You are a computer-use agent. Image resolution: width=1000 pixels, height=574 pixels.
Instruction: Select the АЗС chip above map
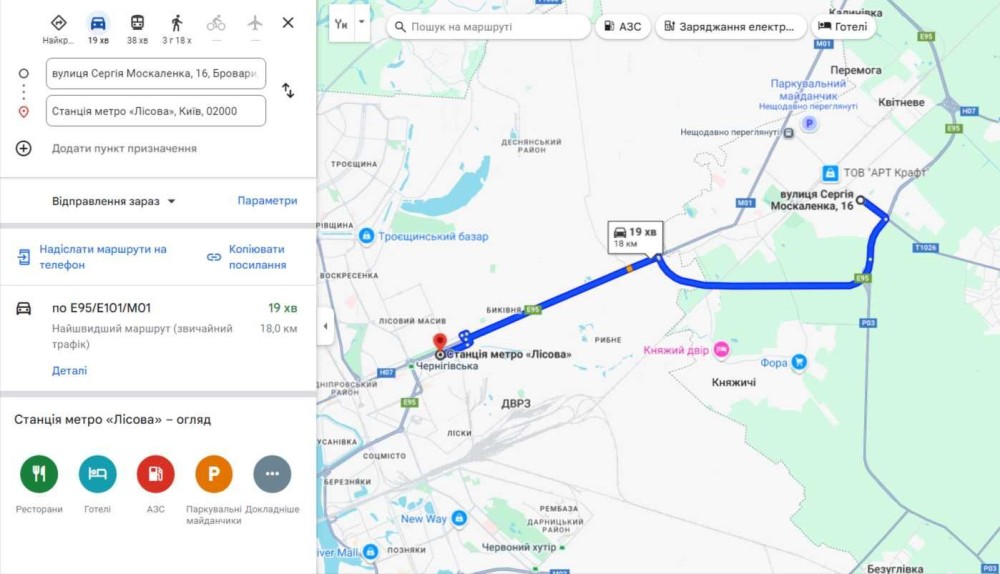pos(622,27)
